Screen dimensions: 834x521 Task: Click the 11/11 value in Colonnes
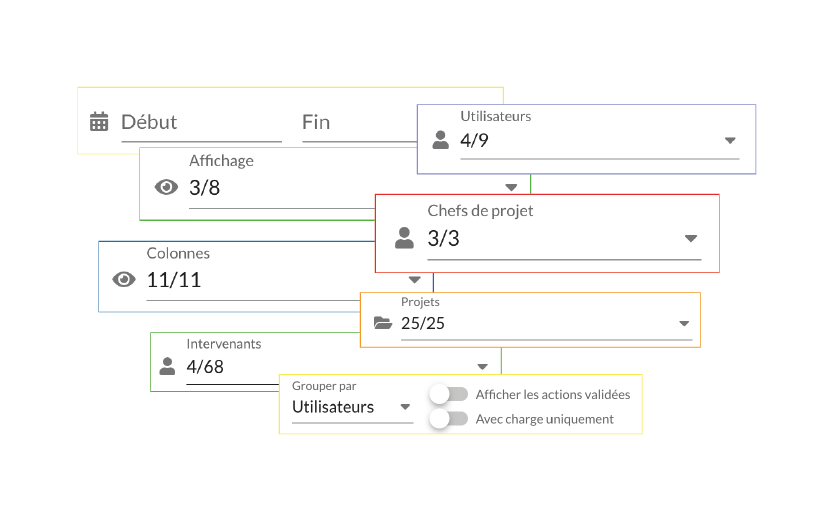click(174, 280)
